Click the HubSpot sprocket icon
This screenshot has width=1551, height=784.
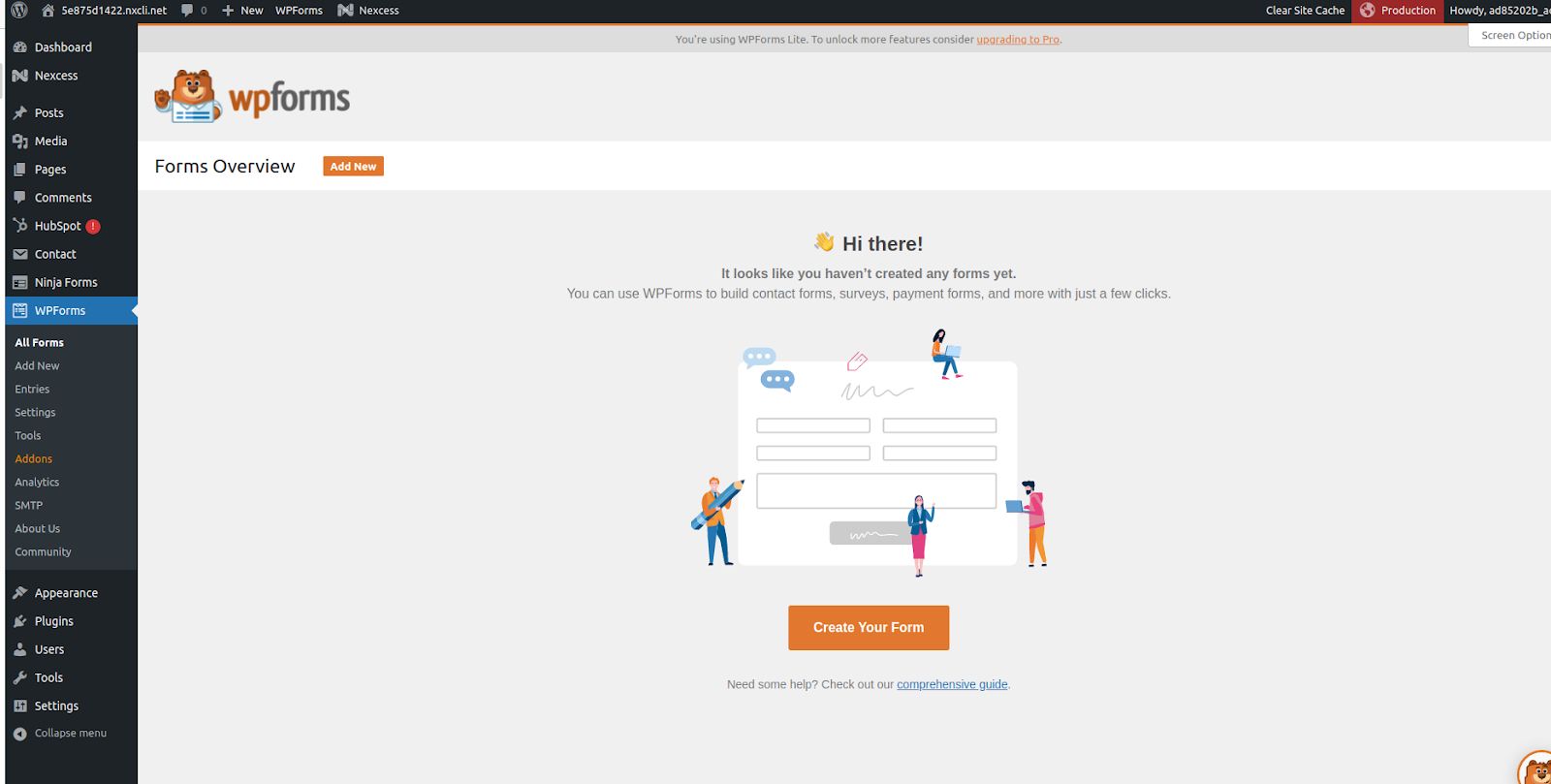pyautogui.click(x=20, y=226)
